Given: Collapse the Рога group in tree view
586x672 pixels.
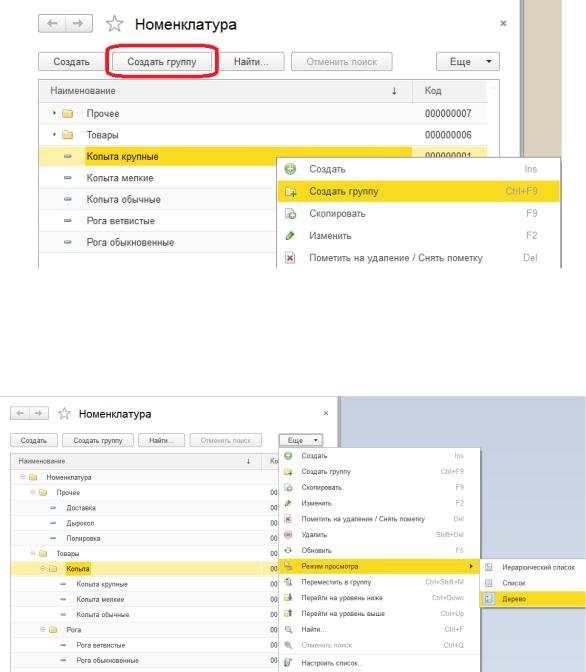Looking at the screenshot, I should pos(42,630).
